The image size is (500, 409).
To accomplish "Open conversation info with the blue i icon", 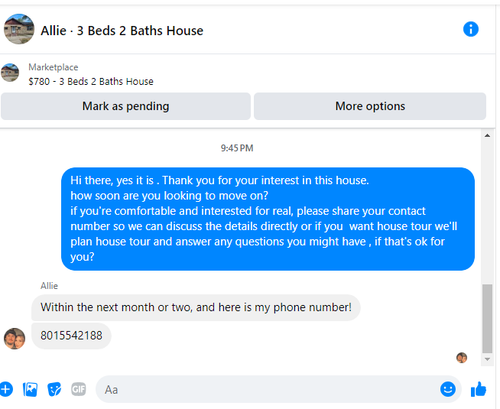I will pyautogui.click(x=471, y=29).
